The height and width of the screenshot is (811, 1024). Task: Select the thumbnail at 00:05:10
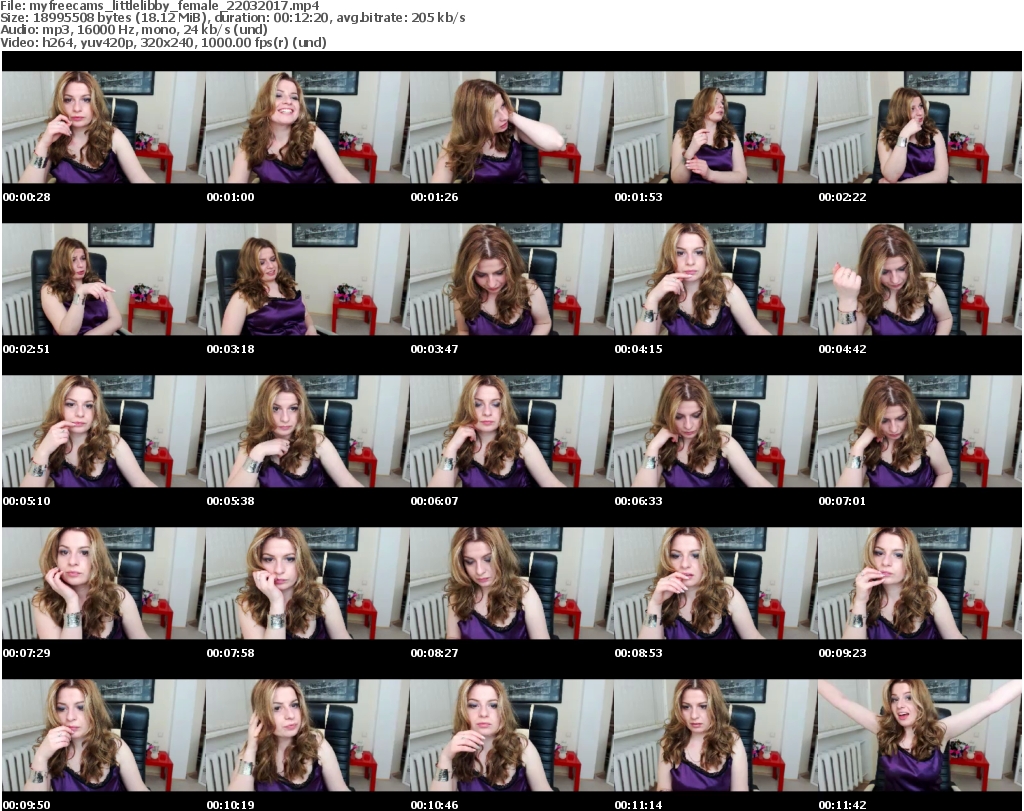(x=103, y=432)
